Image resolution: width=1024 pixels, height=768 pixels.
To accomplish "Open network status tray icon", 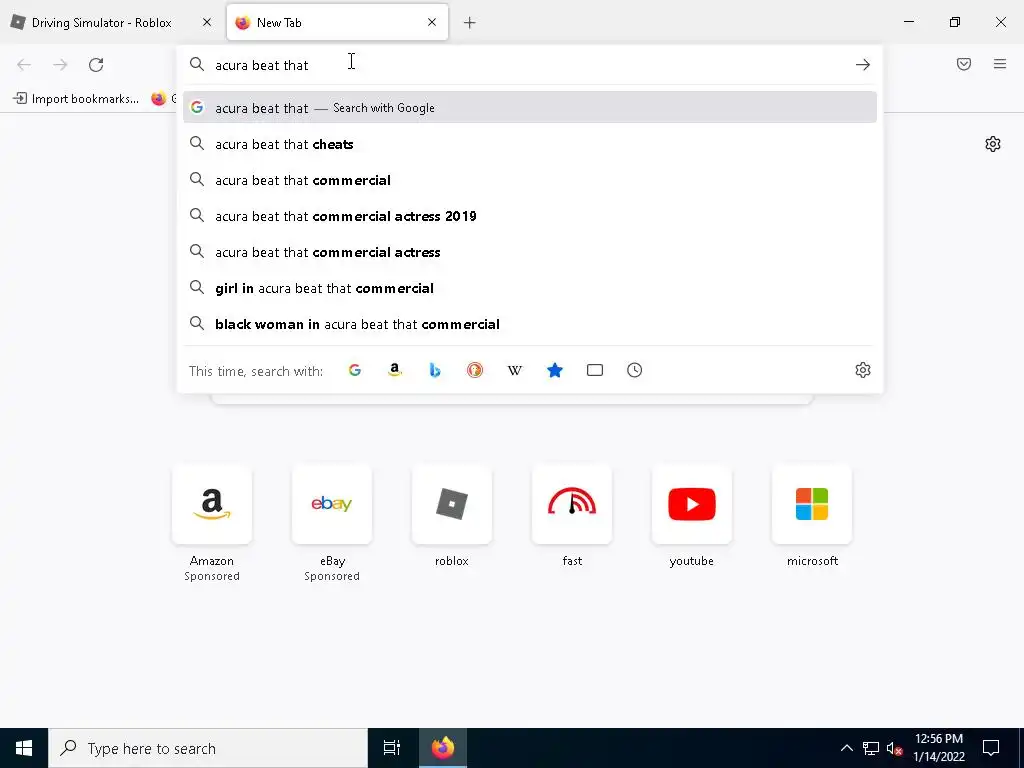I will pos(871,748).
